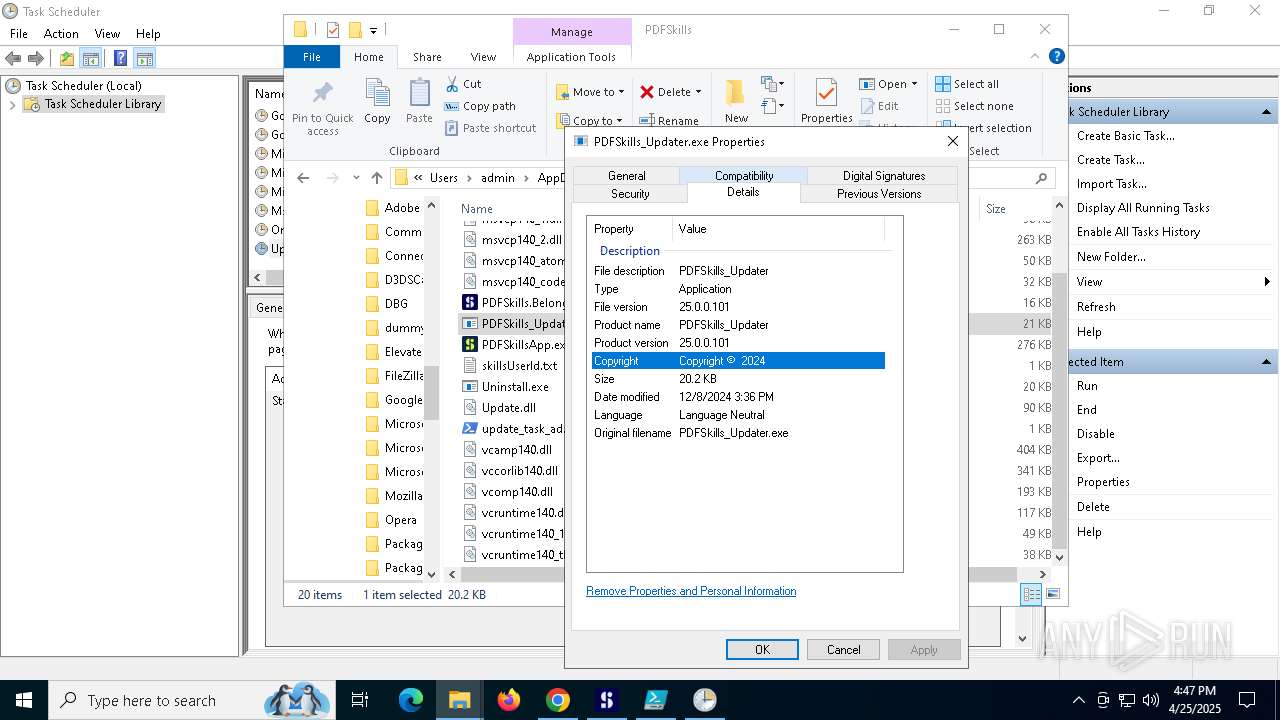Click Create Basic Task action
The height and width of the screenshot is (720, 1280).
(x=1126, y=136)
